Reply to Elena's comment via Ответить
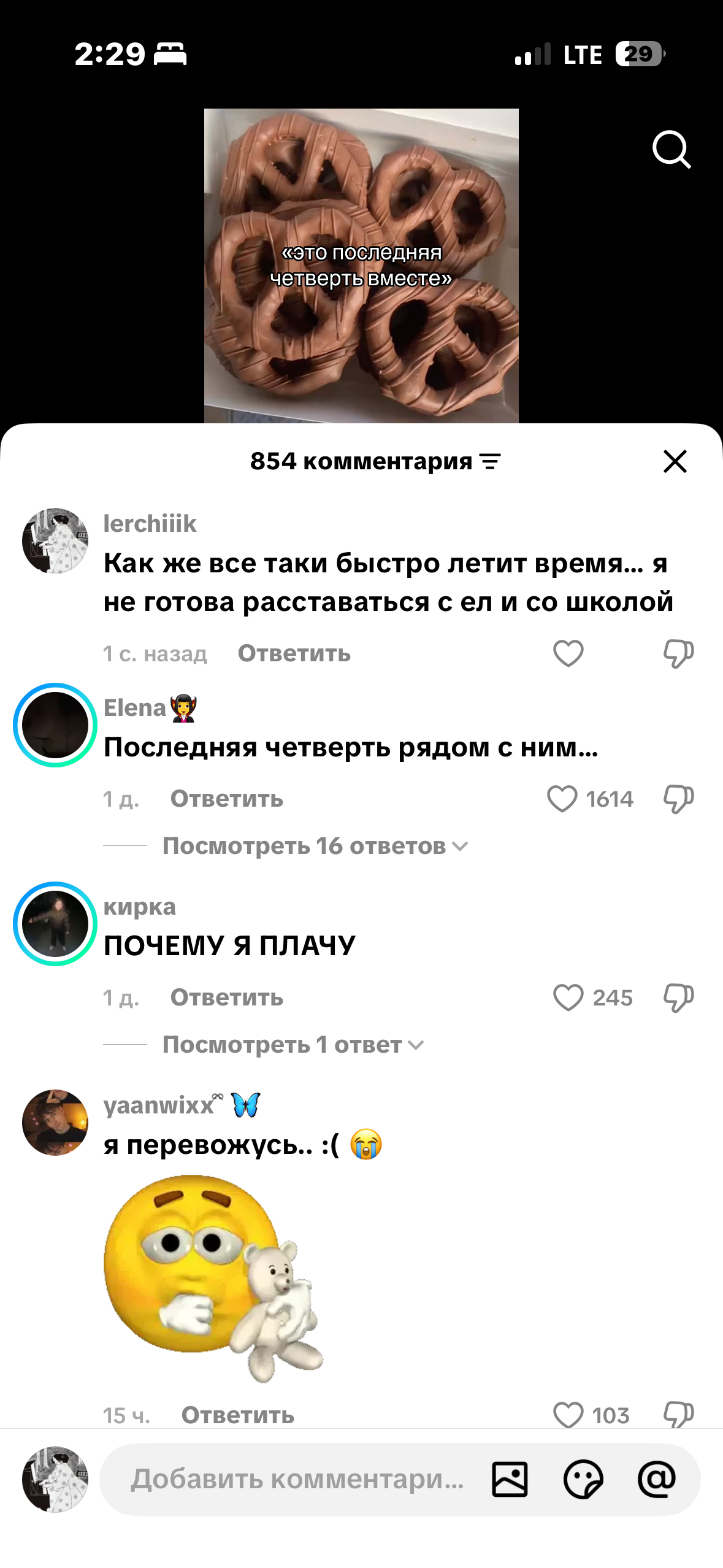 [x=227, y=799]
